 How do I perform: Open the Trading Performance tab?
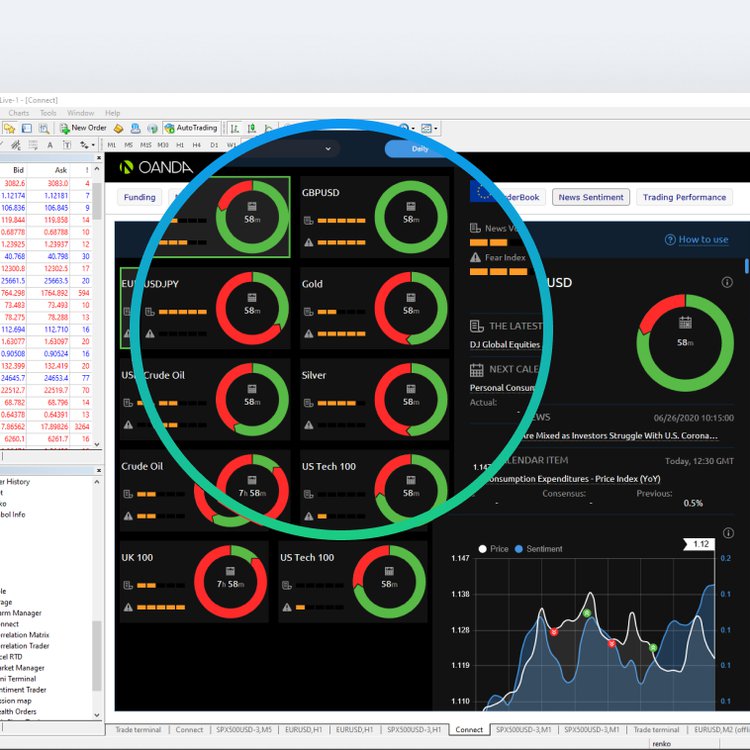(684, 198)
